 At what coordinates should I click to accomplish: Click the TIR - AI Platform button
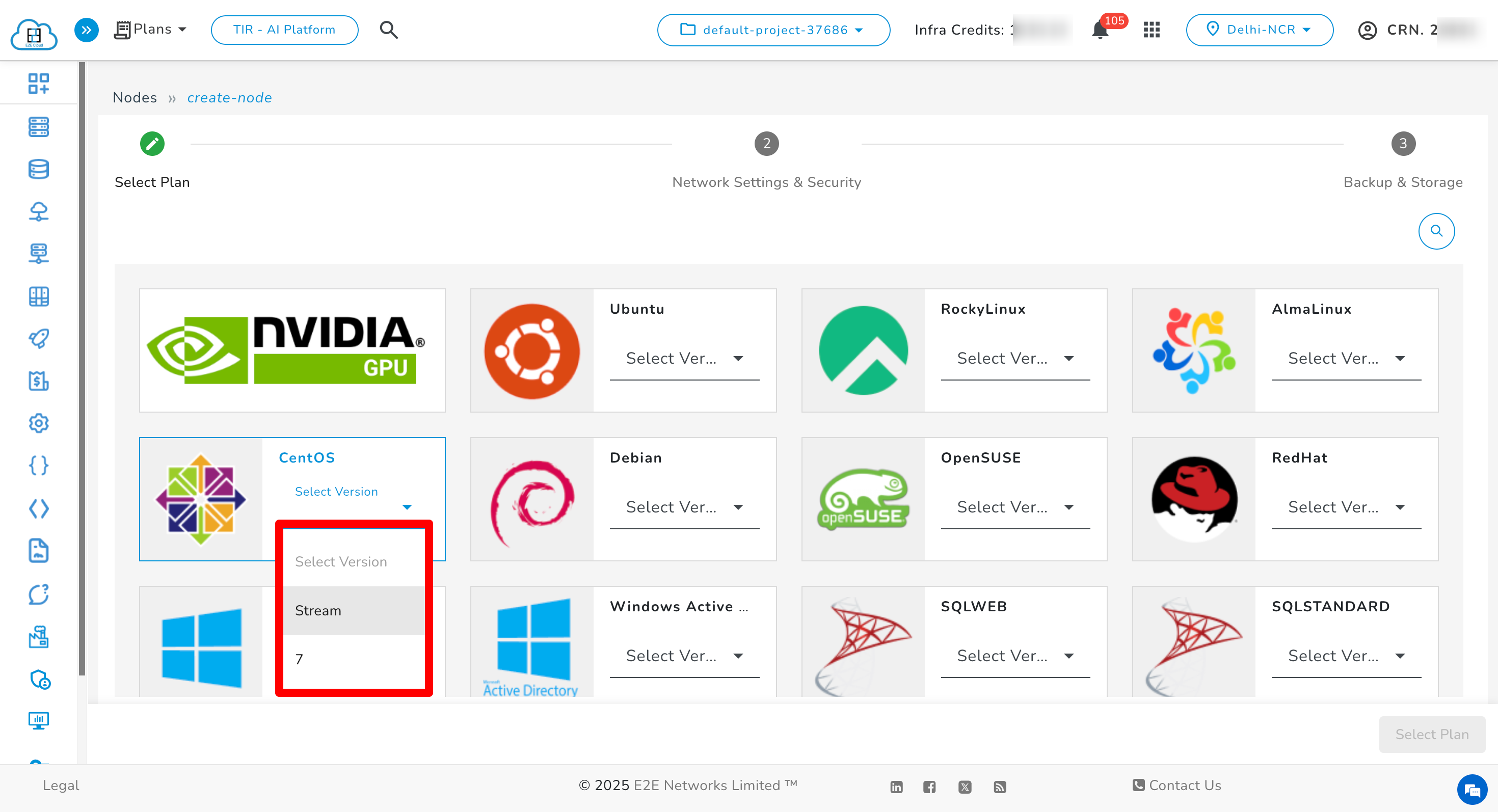(x=284, y=30)
